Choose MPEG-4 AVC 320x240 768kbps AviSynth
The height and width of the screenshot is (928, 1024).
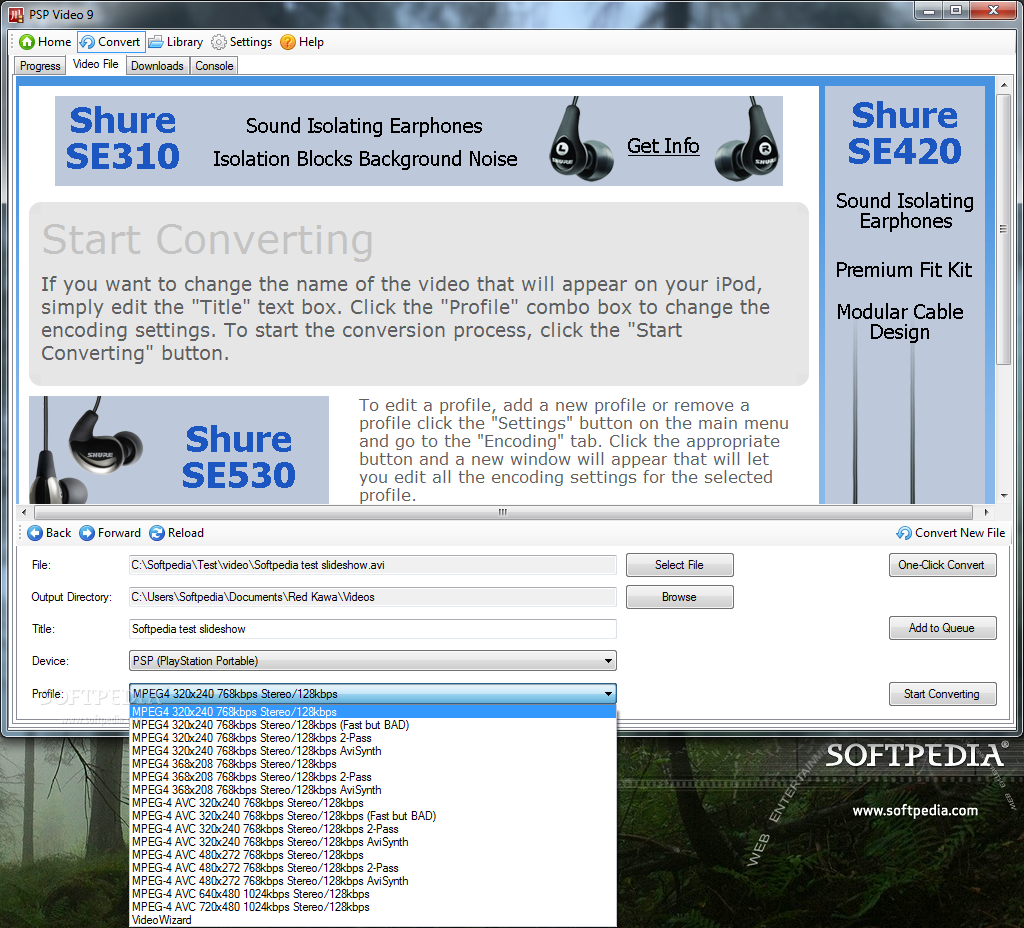373,842
